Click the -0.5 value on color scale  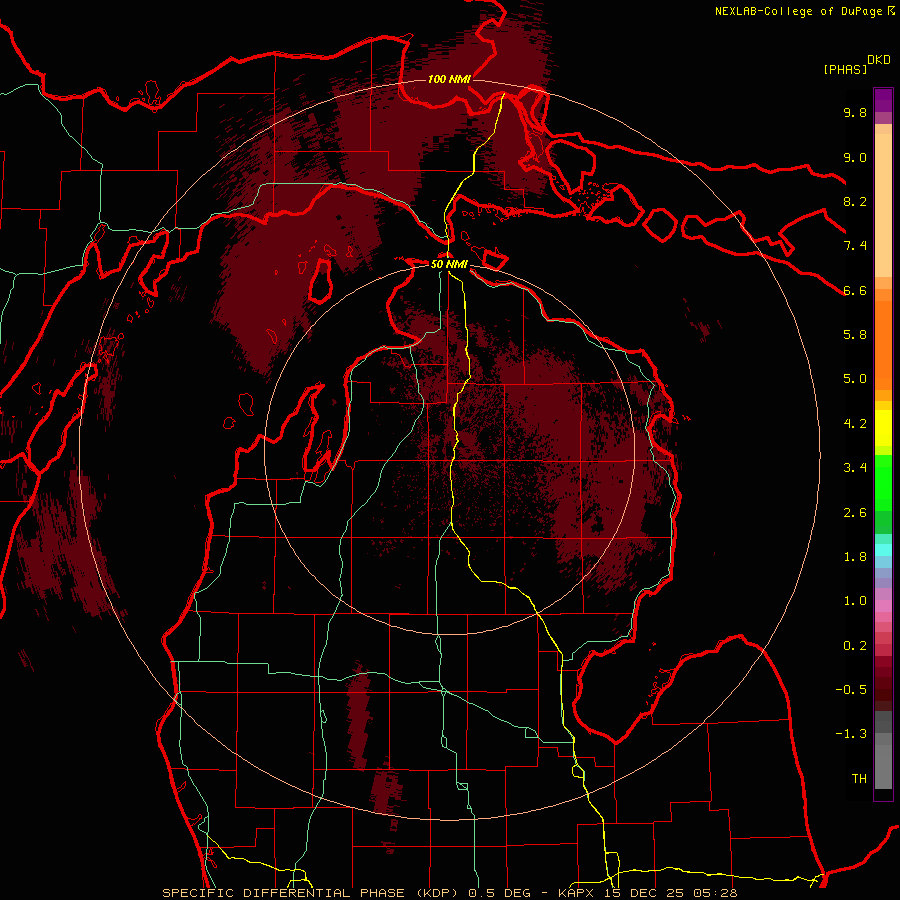pos(851,690)
